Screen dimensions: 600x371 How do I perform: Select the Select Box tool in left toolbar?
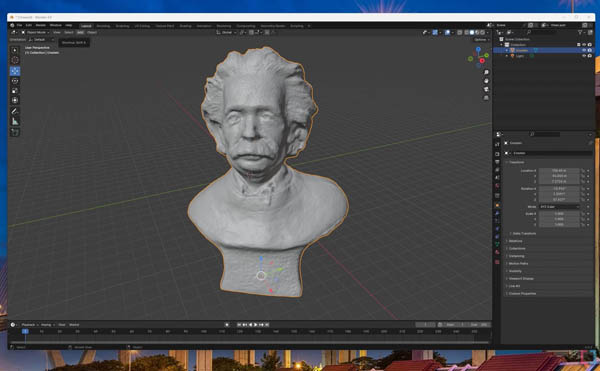[15, 50]
